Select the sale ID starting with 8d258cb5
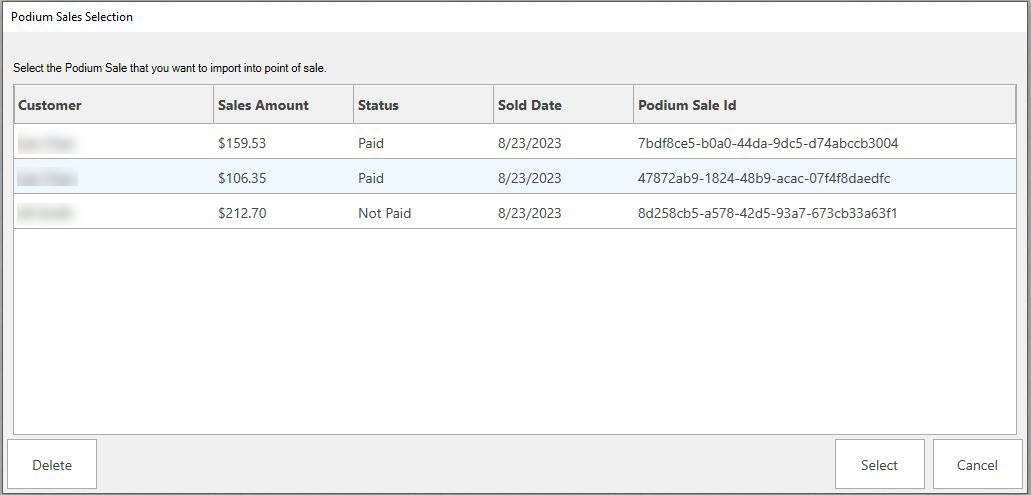 click(767, 213)
